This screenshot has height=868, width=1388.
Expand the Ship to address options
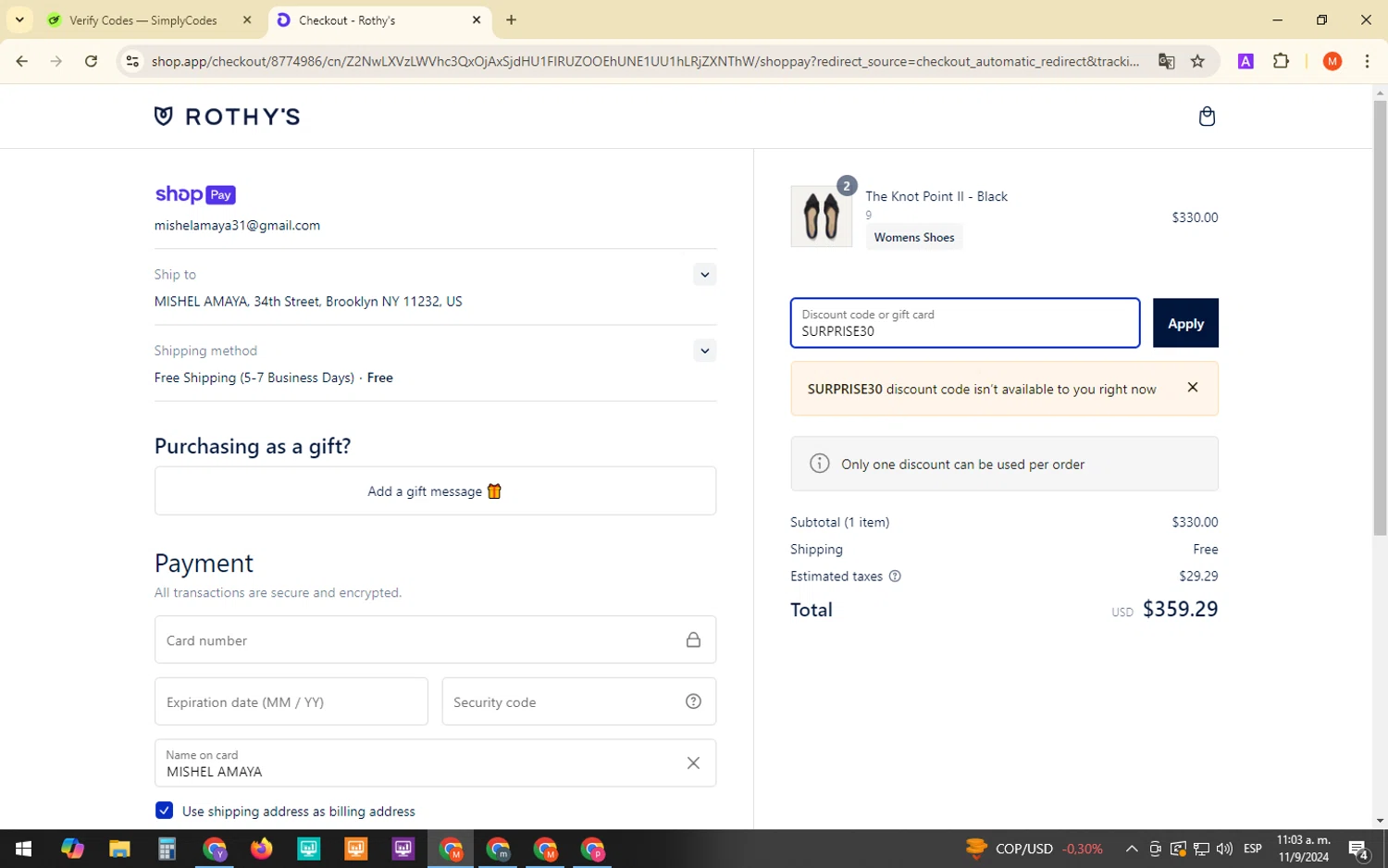[x=704, y=274]
